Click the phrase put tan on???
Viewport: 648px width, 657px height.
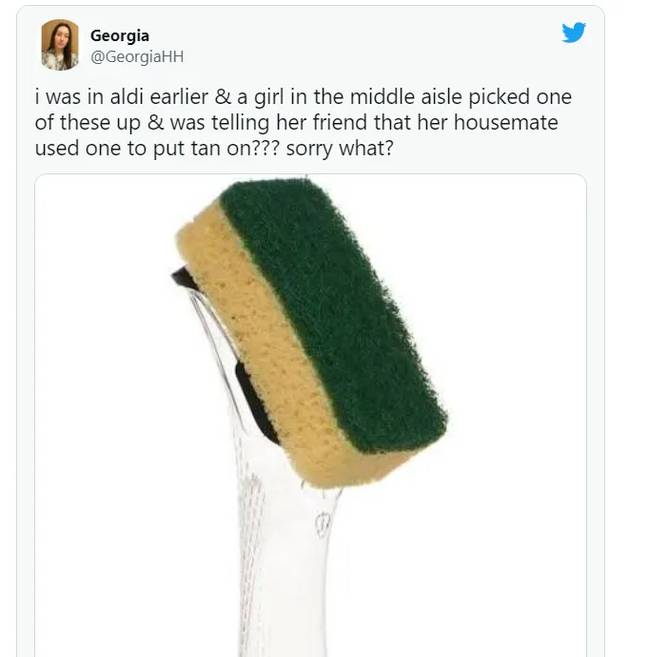[x=216, y=149]
